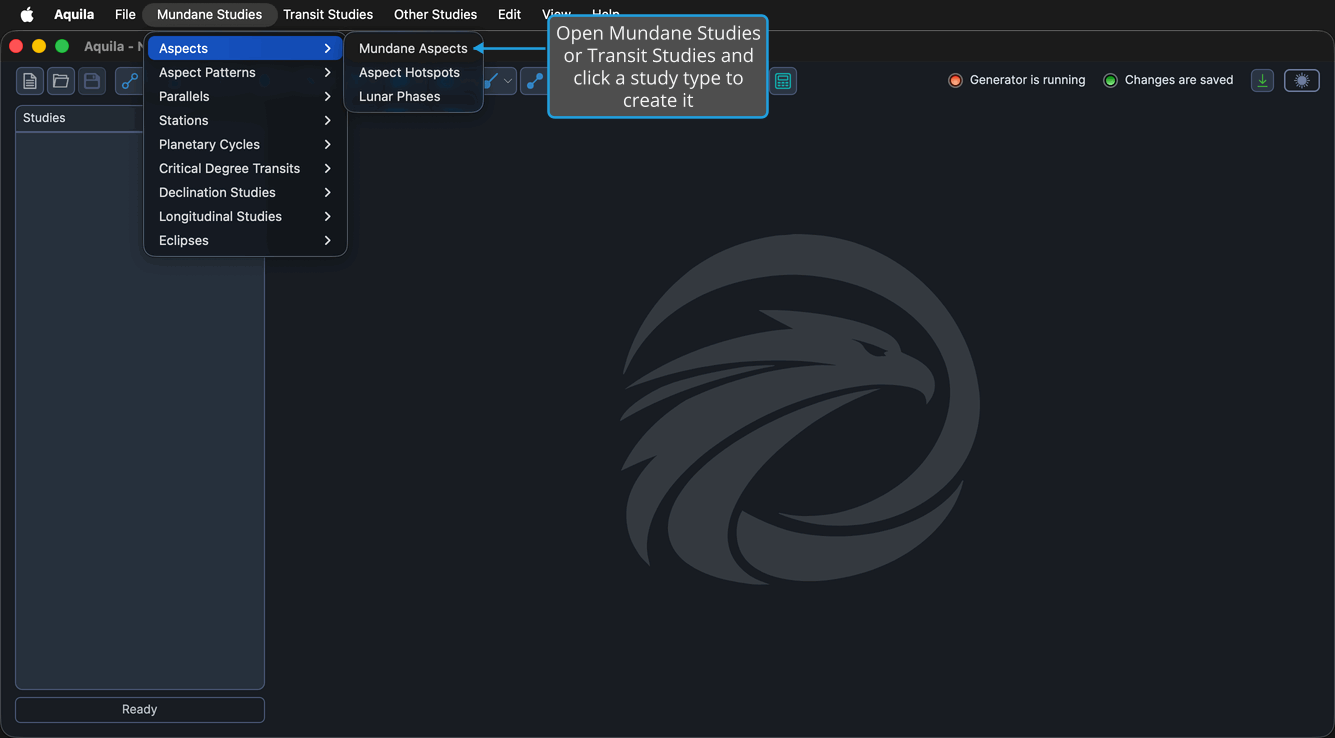The width and height of the screenshot is (1335, 738).
Task: Open the File menu
Action: (125, 14)
